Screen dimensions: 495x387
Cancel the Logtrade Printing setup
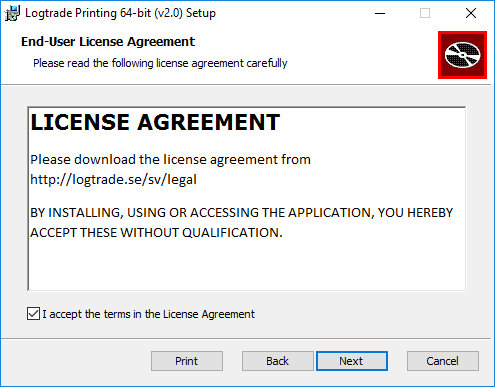443,361
